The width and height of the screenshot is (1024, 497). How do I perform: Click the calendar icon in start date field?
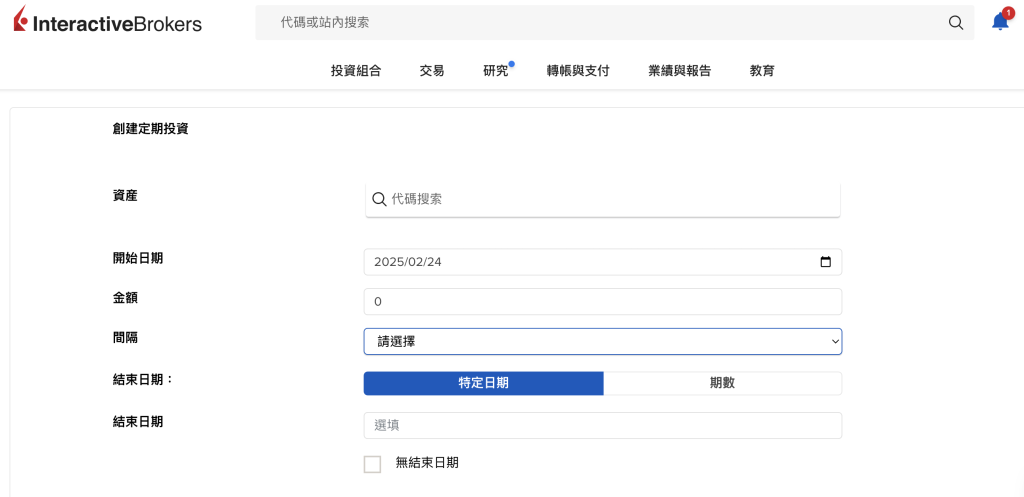click(825, 262)
